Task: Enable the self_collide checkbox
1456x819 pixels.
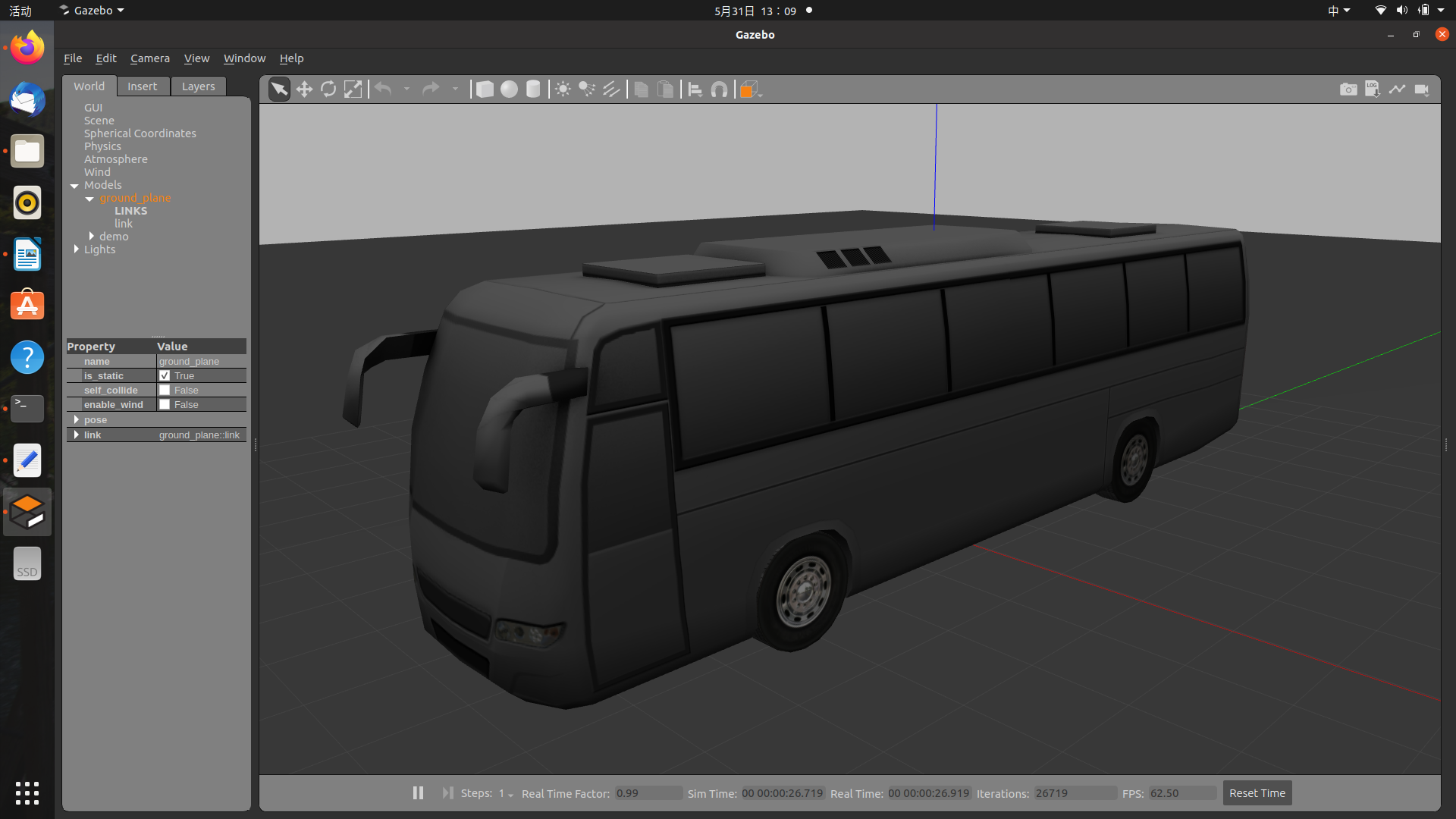Action: click(x=165, y=390)
